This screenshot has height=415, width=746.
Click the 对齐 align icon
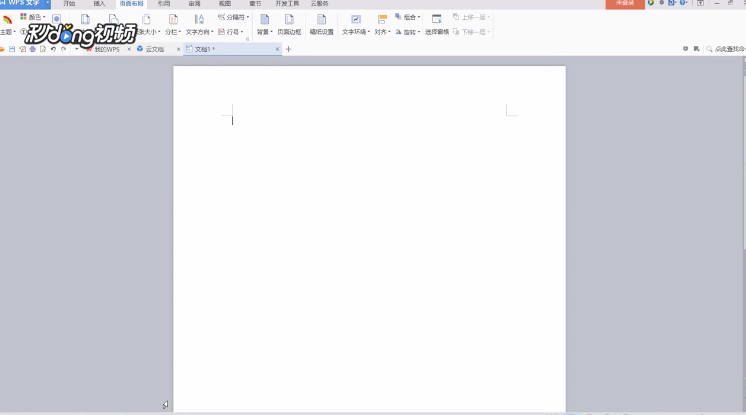(x=382, y=20)
